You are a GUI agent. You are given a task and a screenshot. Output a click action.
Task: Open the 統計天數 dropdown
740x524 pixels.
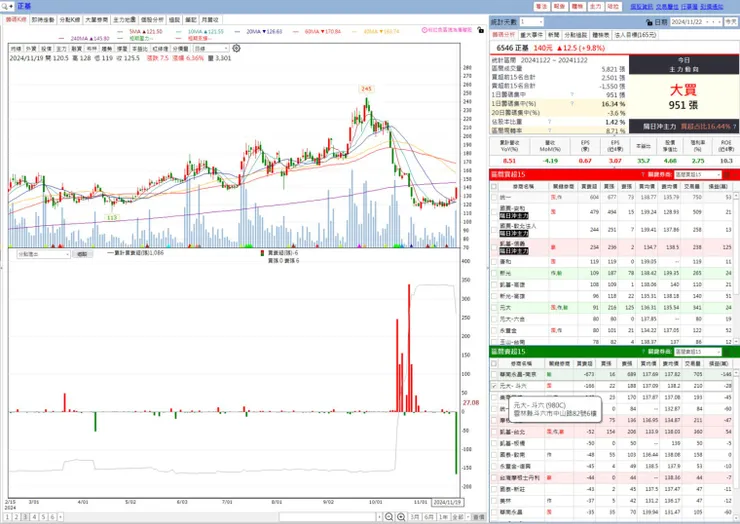pyautogui.click(x=531, y=22)
